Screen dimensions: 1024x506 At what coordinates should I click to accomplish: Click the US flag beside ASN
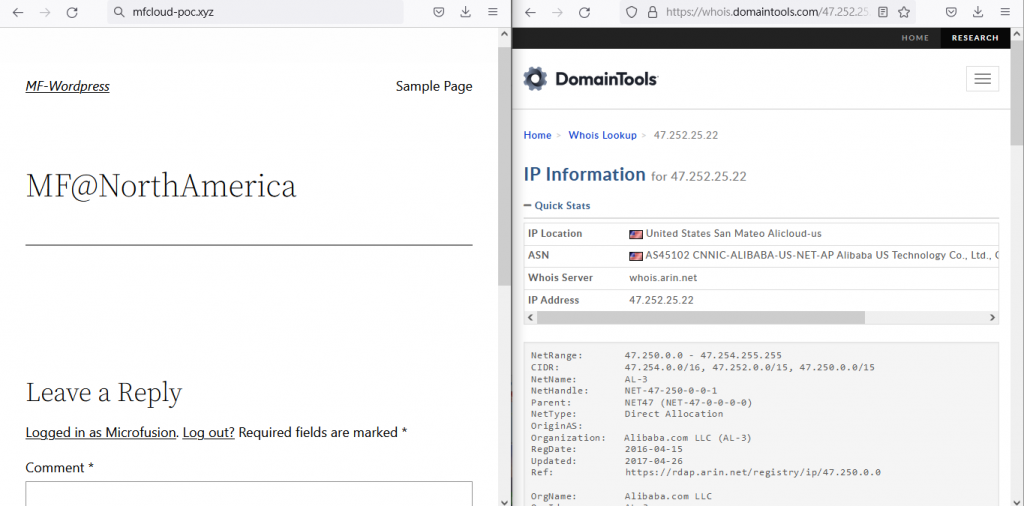pos(635,256)
